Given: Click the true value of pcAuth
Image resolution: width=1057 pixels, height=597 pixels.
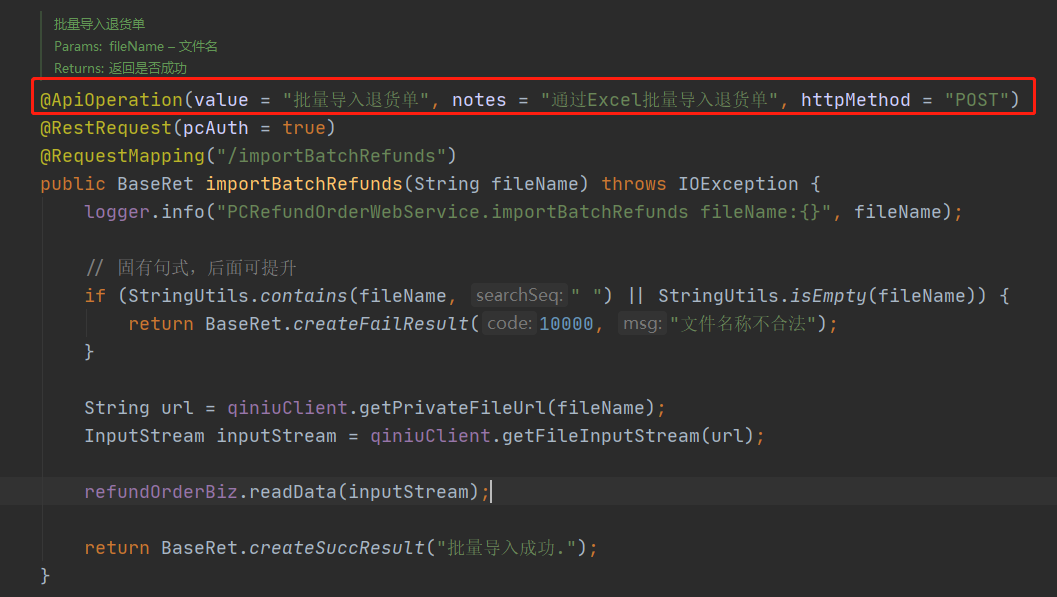Looking at the screenshot, I should (303, 128).
